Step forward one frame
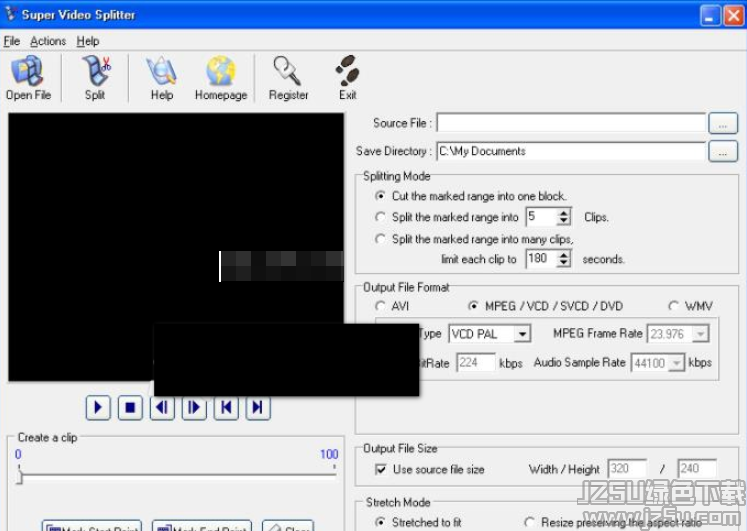The height and width of the screenshot is (531, 747). pos(194,408)
